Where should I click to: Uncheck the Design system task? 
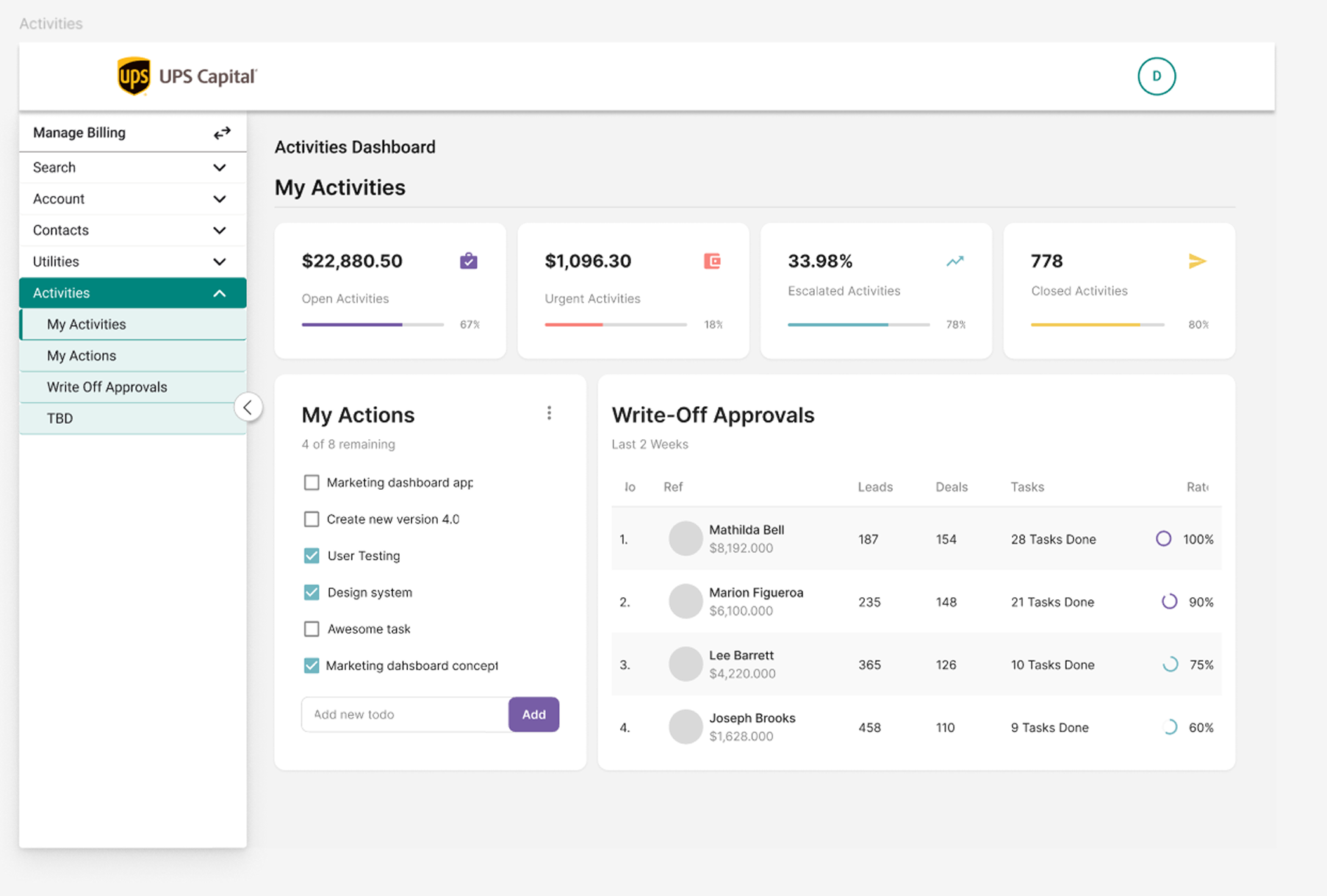[x=312, y=593]
